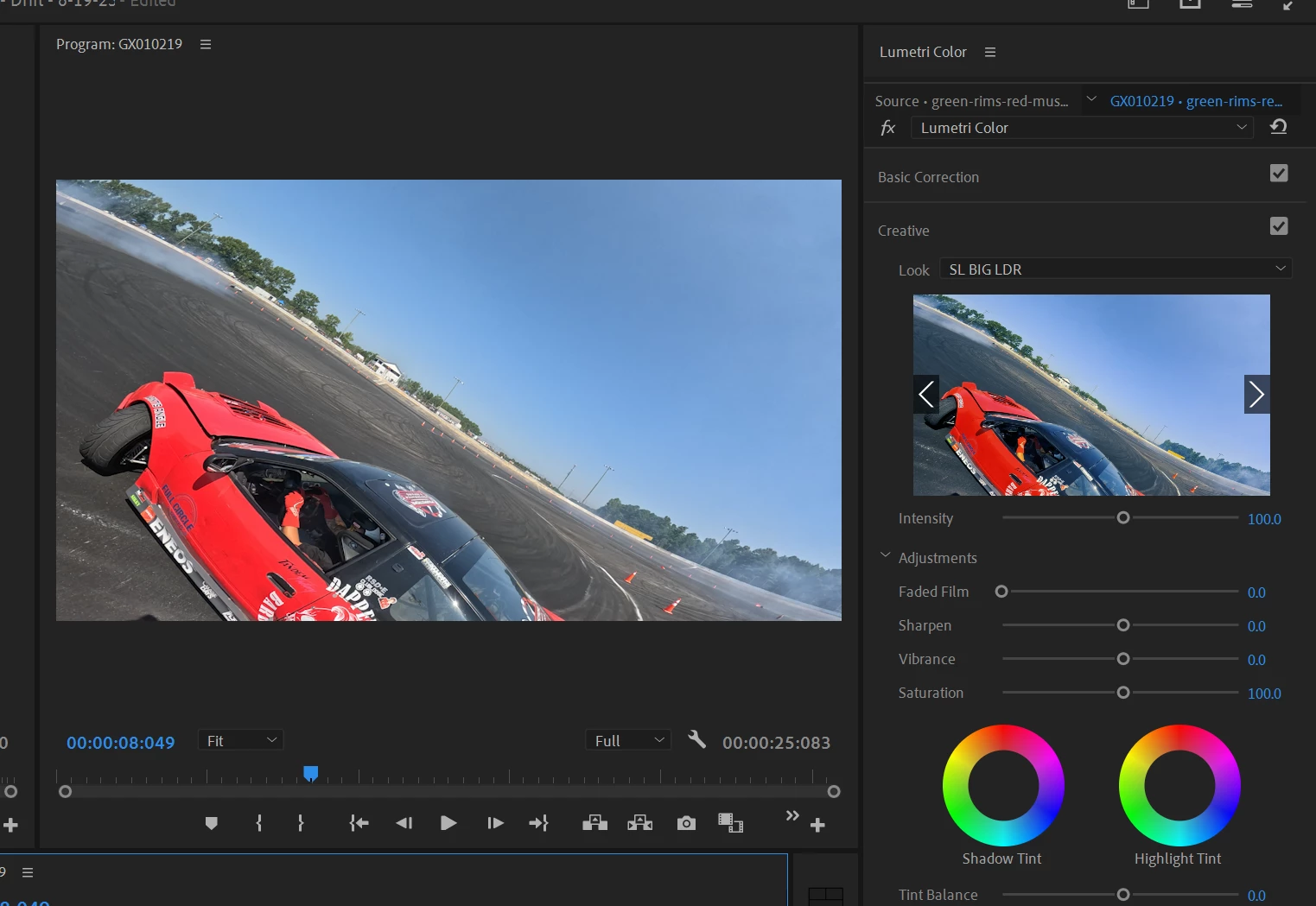1316x906 pixels.
Task: Click the Faded Film slider handle
Action: (1001, 592)
